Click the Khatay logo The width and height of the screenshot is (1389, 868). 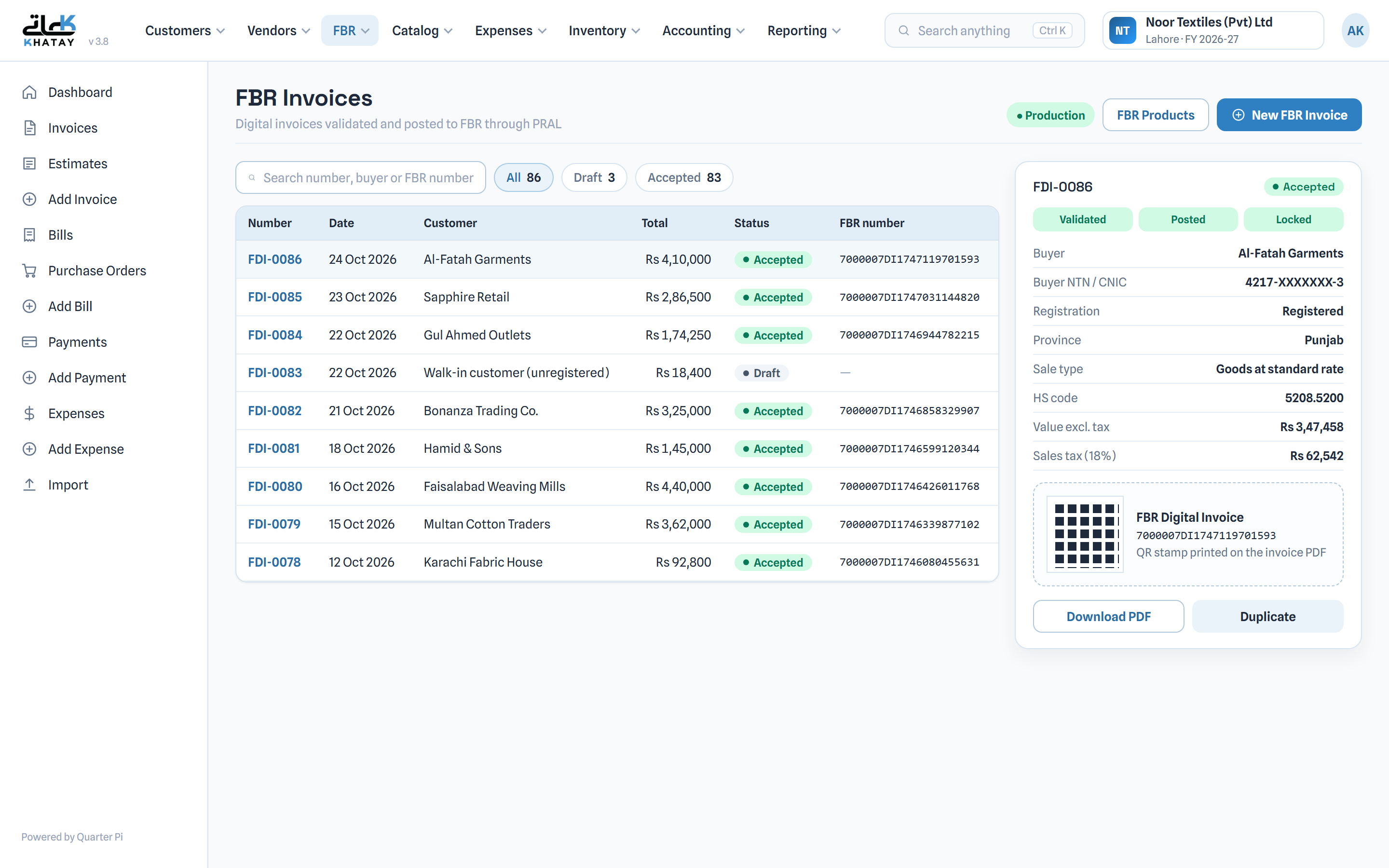[x=49, y=30]
